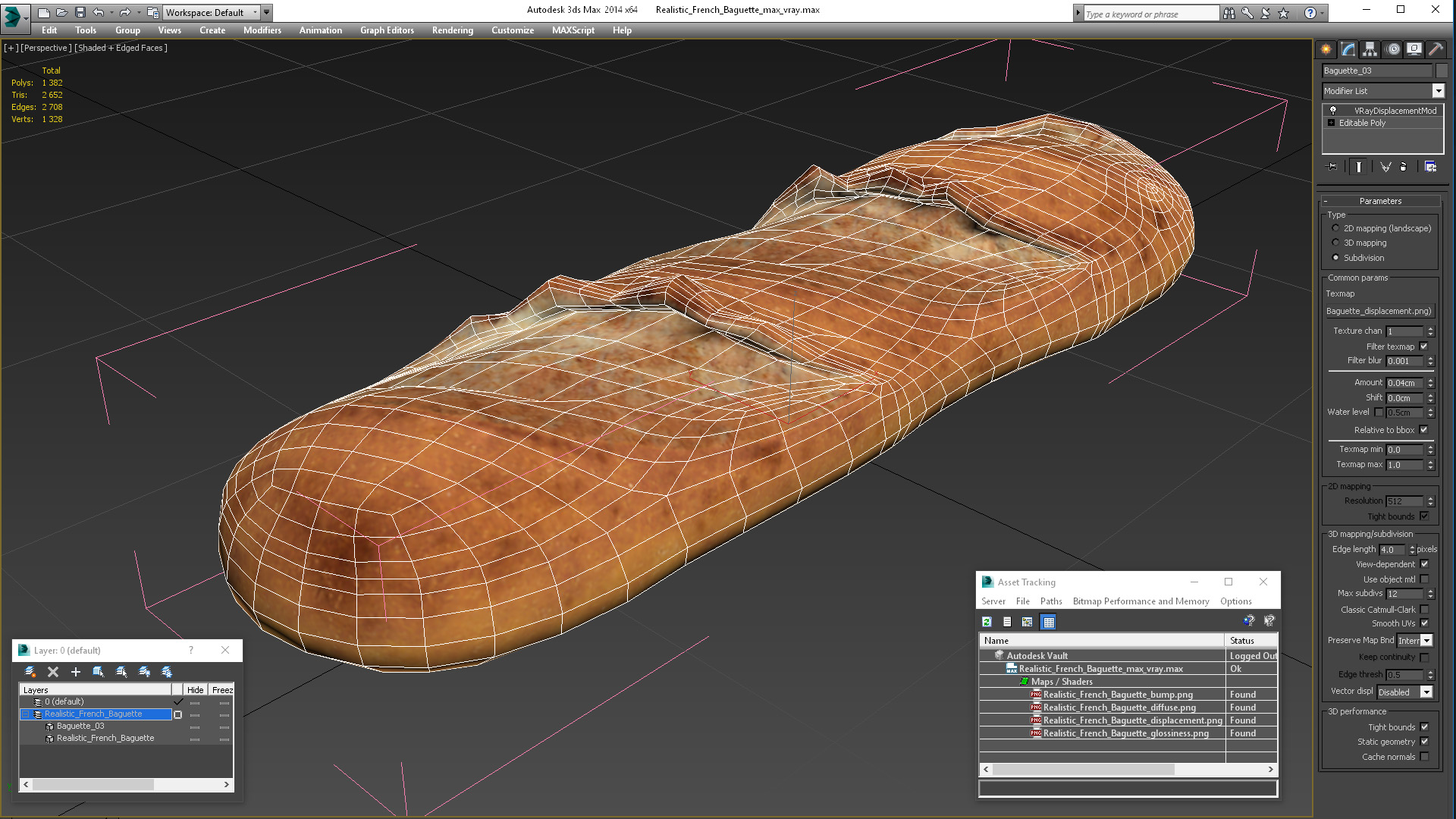The width and height of the screenshot is (1456, 819).
Task: Click the object color swatch
Action: point(1442,71)
